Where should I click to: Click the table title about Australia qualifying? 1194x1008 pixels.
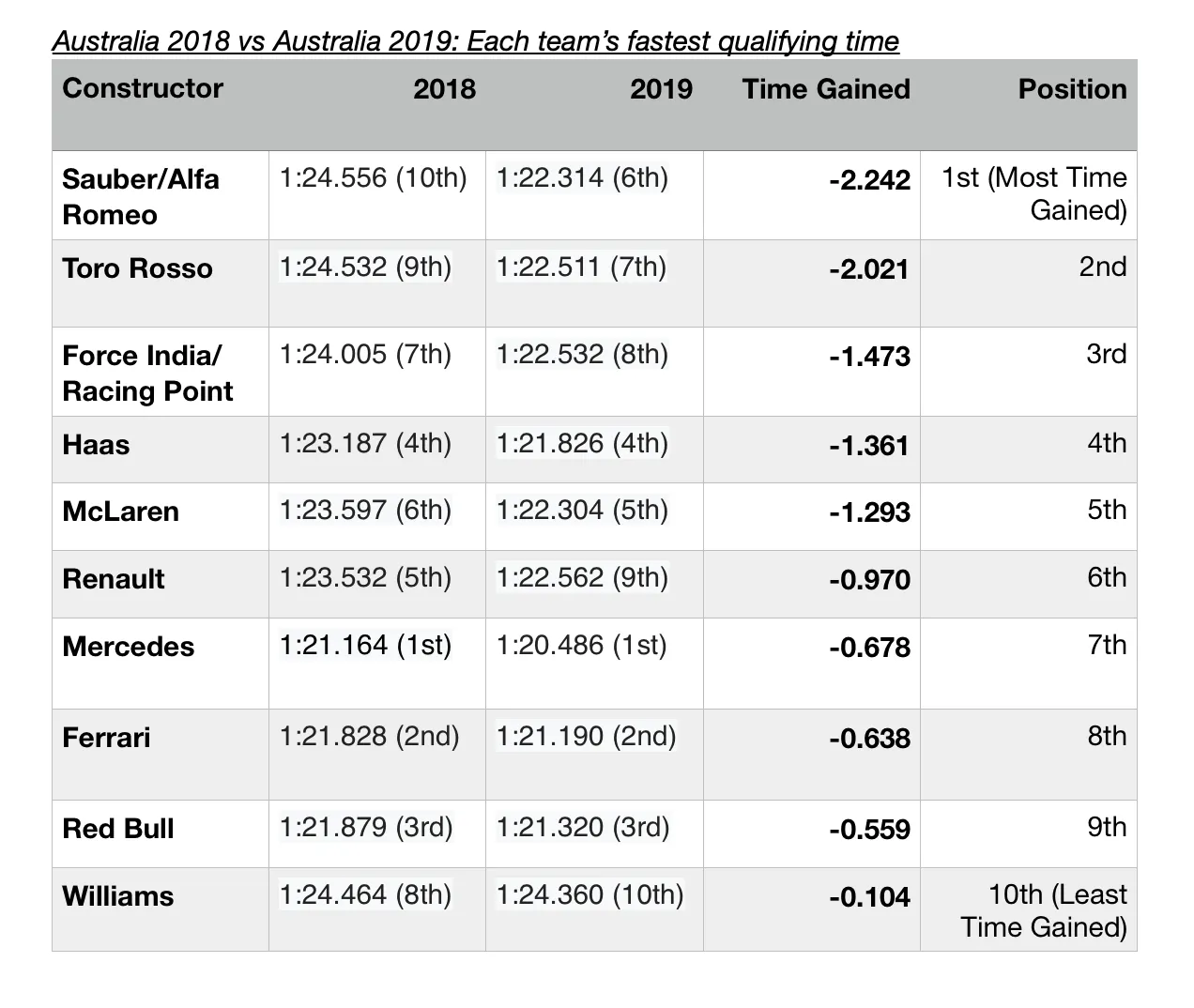coord(476,41)
